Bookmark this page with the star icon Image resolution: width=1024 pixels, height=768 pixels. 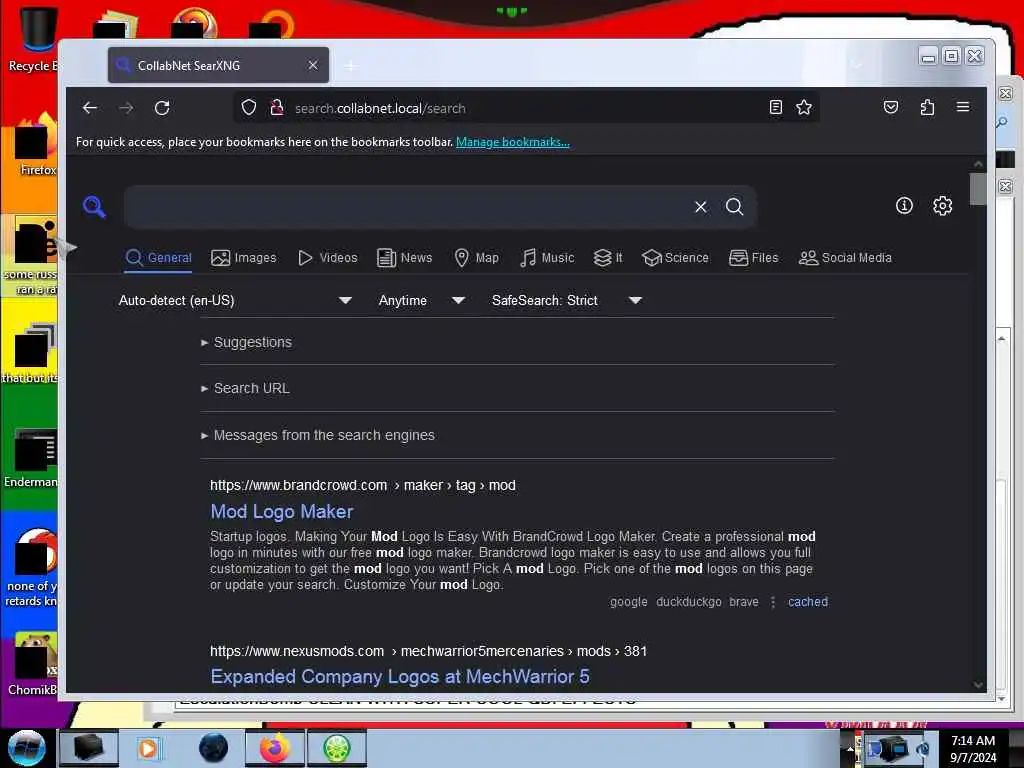coord(804,107)
